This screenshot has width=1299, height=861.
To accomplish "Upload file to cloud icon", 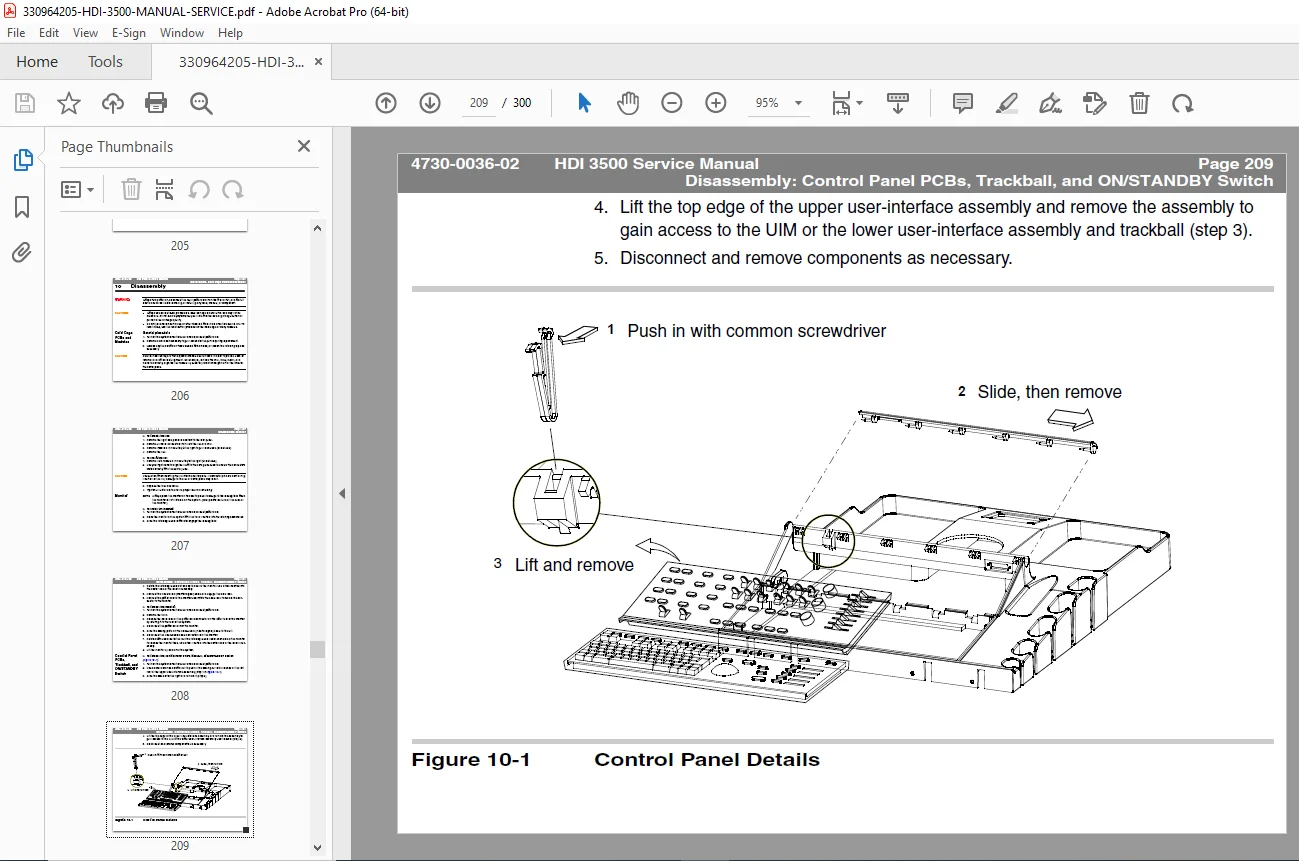I will point(113,103).
